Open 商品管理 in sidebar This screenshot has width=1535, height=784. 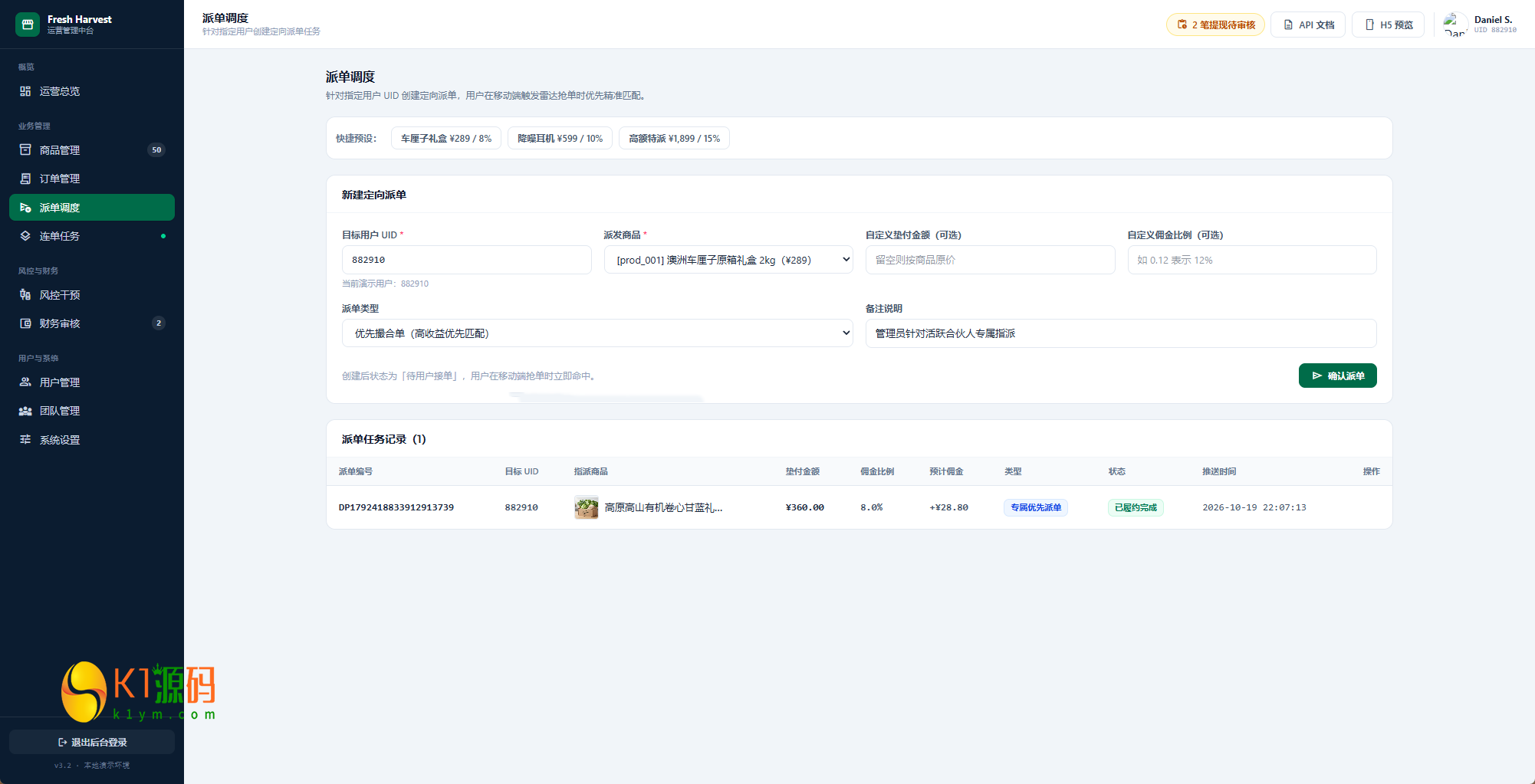coord(92,150)
